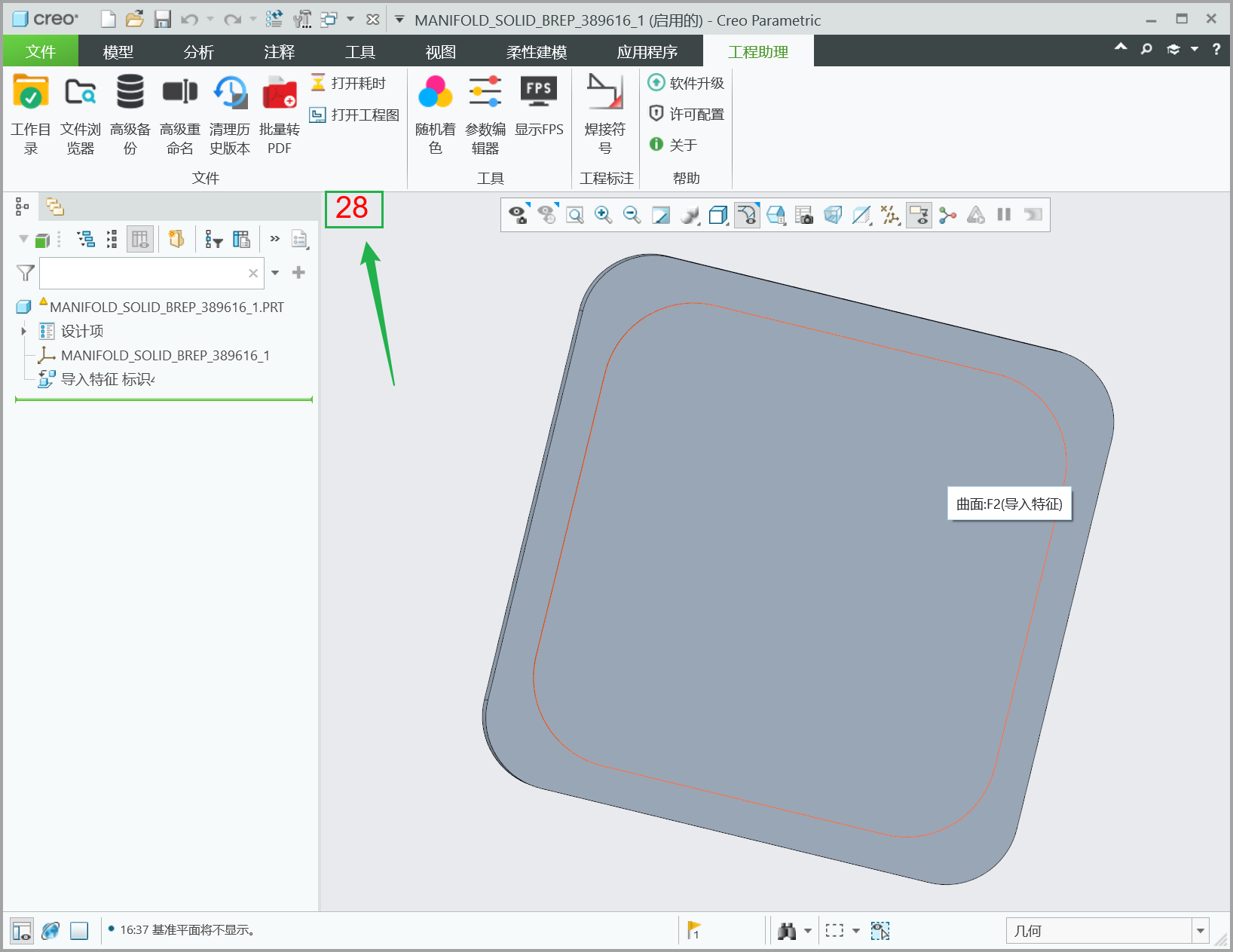The width and height of the screenshot is (1233, 952).
Task: Open the 参数编辑器 parameter editor
Action: [x=485, y=93]
